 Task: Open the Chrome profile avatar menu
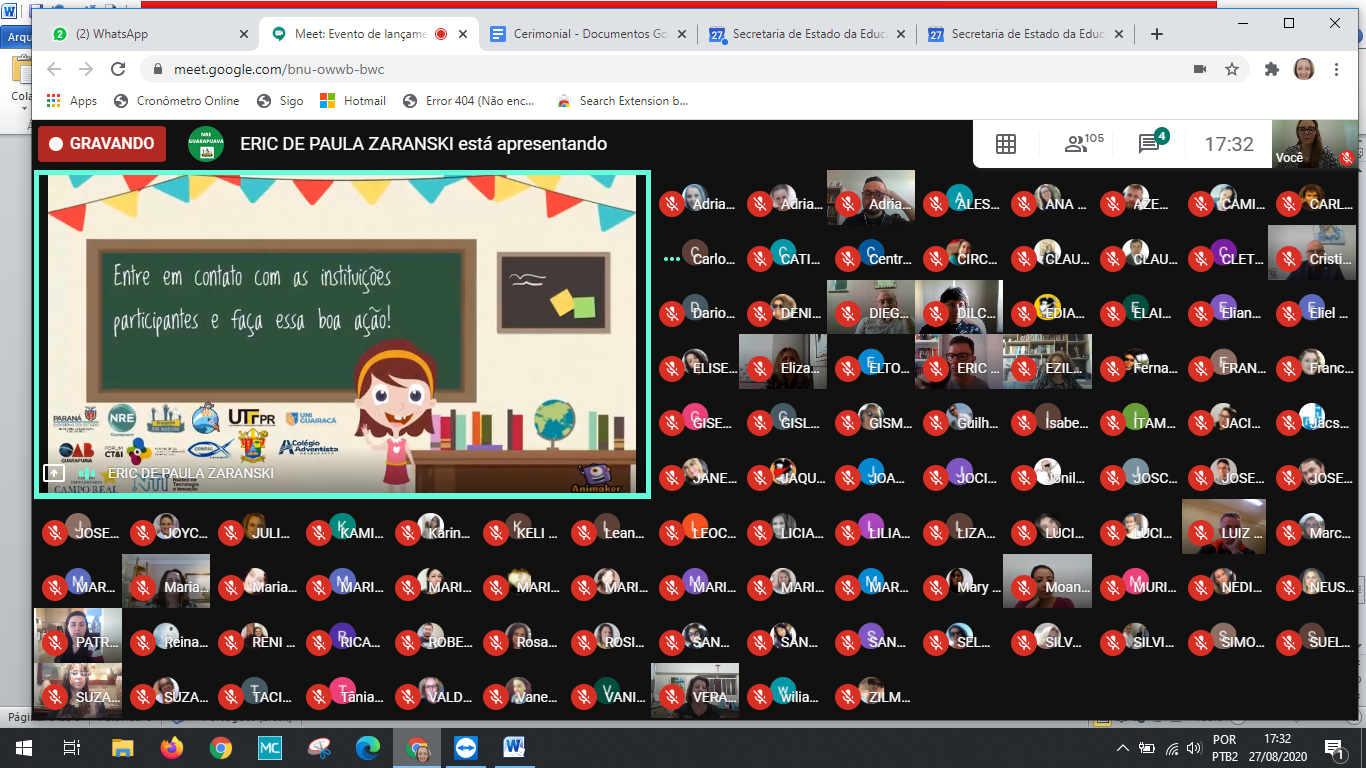1304,69
